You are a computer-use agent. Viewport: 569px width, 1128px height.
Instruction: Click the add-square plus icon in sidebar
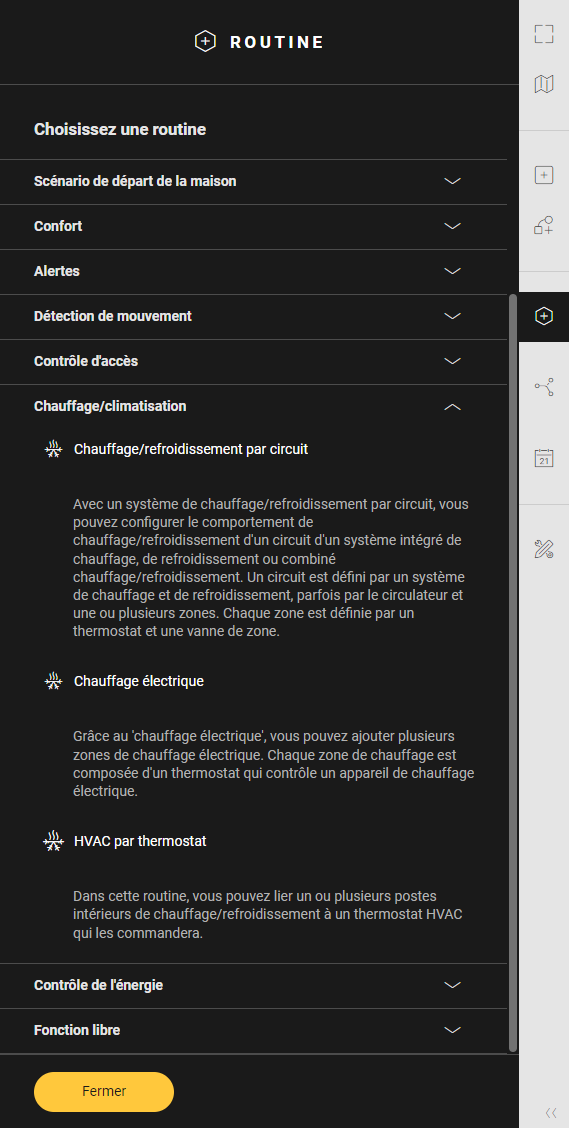pyautogui.click(x=544, y=175)
